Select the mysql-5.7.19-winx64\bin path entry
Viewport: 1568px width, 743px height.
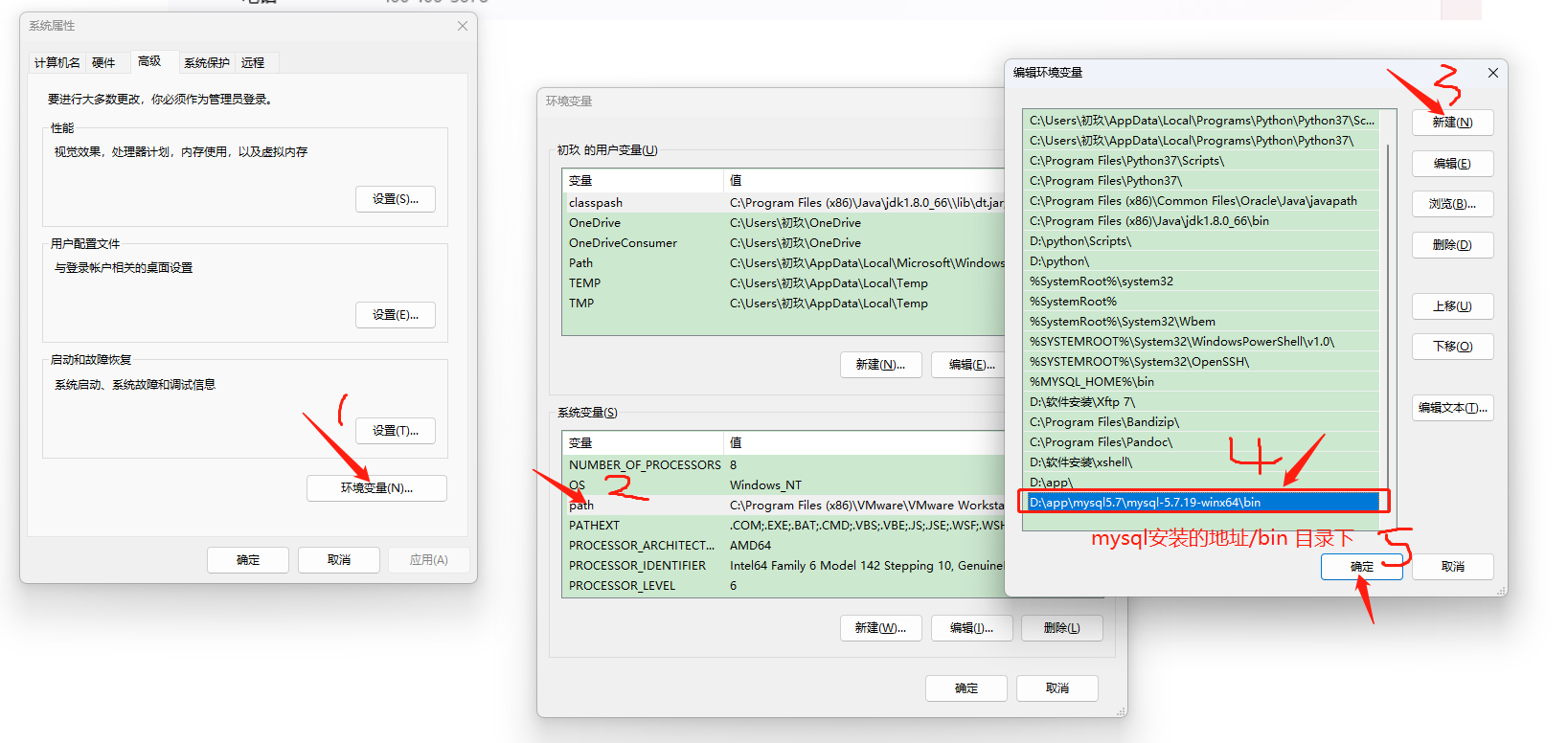[x=1202, y=502]
